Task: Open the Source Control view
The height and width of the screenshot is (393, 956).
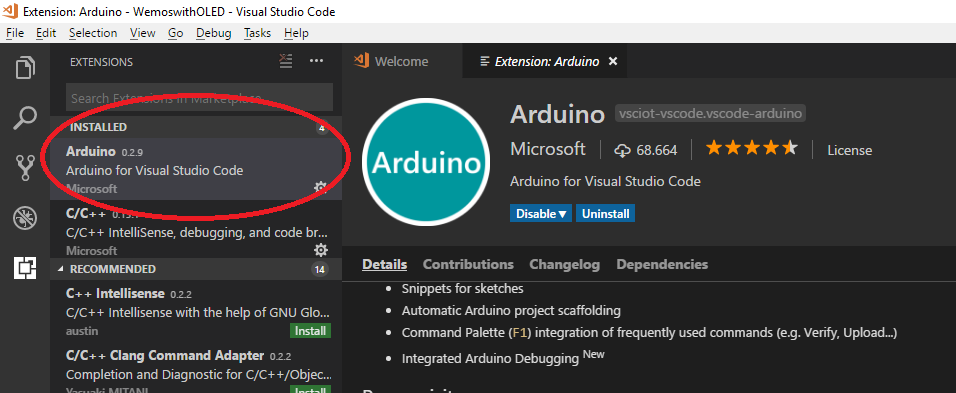Action: click(x=25, y=168)
